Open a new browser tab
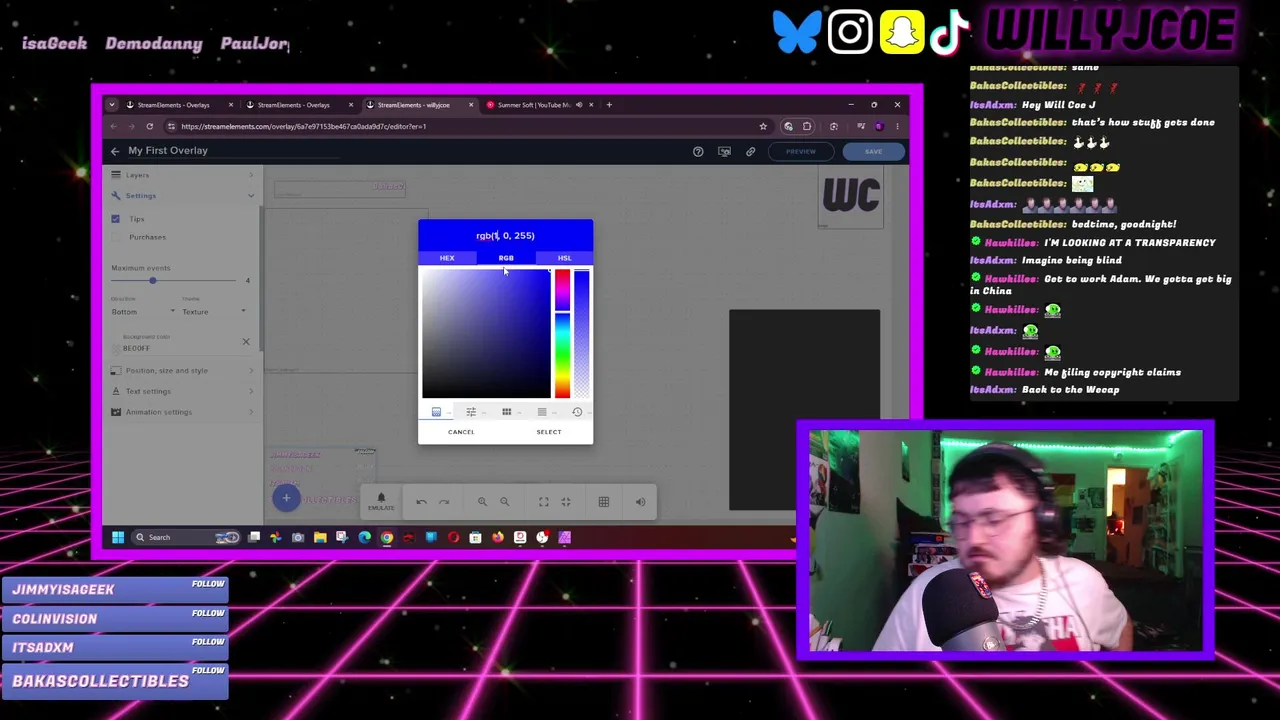1280x720 pixels. coord(609,105)
